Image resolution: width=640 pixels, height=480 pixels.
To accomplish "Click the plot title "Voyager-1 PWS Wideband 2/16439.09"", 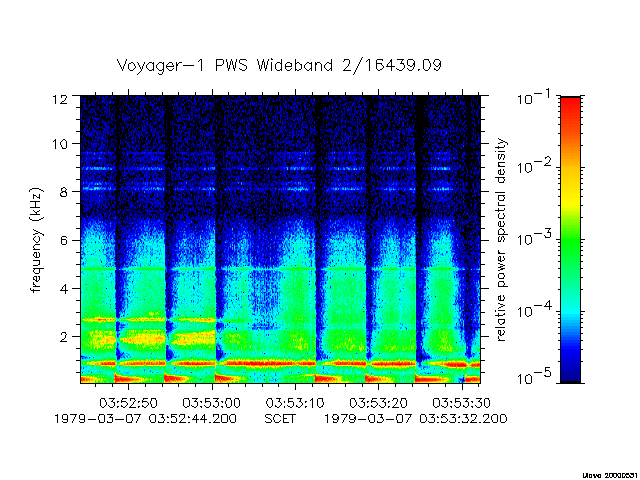I will click(279, 65).
